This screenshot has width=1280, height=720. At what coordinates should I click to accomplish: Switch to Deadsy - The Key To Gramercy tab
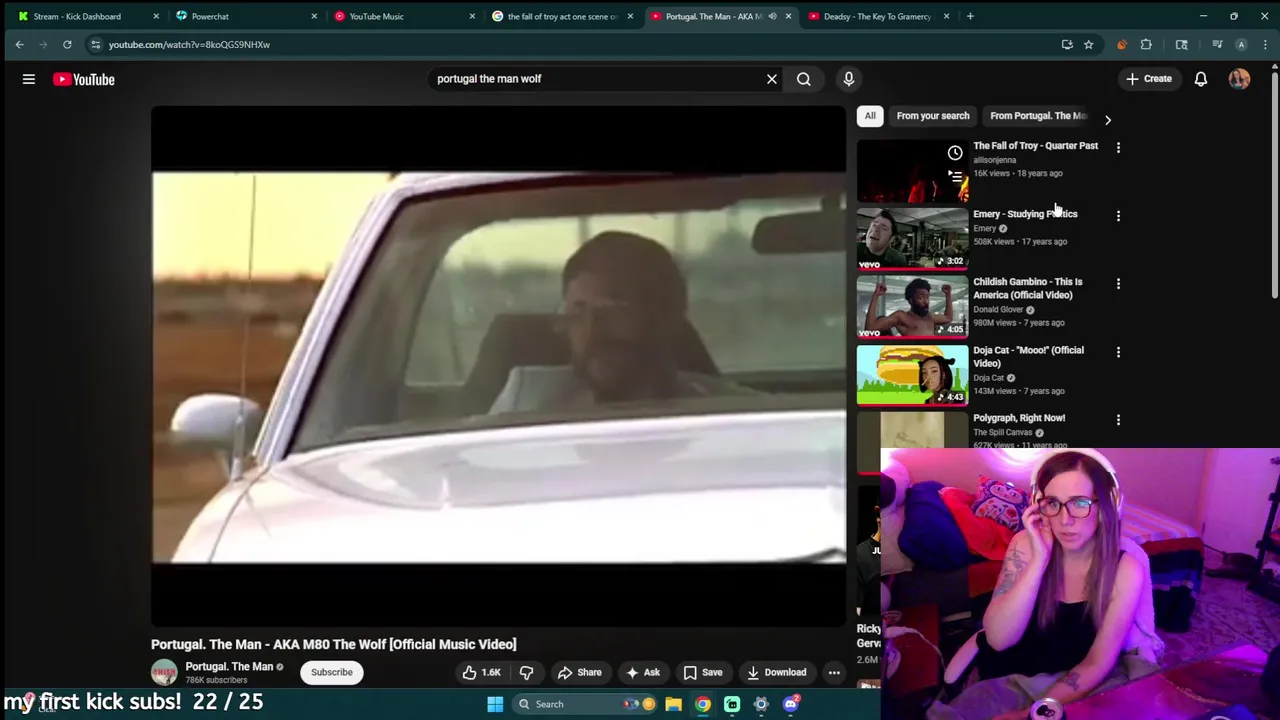878,16
